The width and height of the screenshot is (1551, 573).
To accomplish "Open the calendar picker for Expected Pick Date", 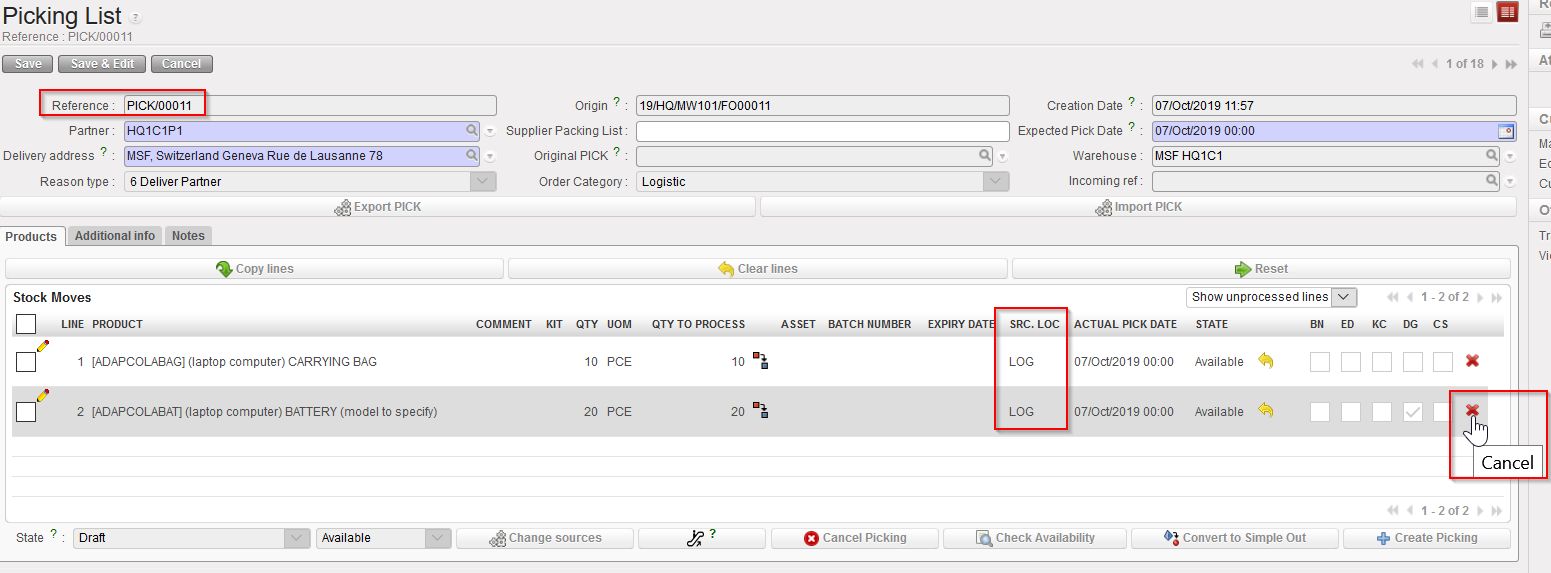I will (x=1505, y=131).
